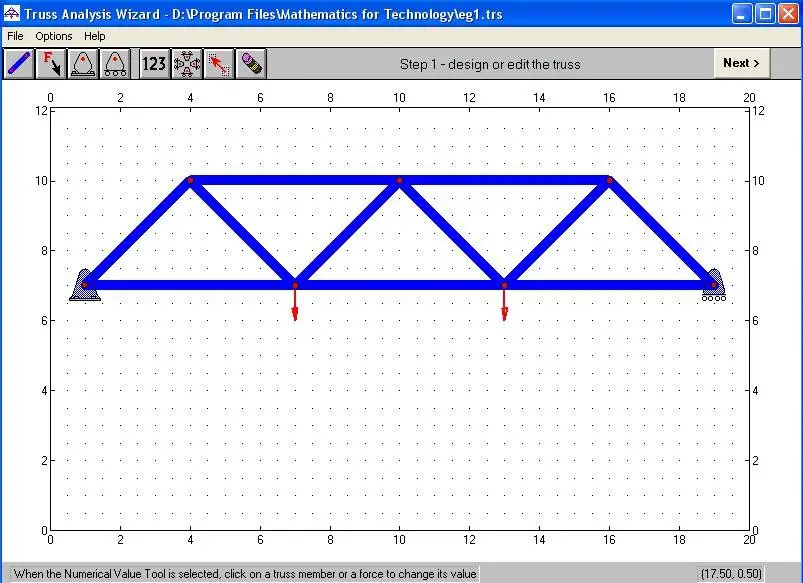This screenshot has height=583, width=803.
Task: Select the truss member drawing tool
Action: pos(19,64)
